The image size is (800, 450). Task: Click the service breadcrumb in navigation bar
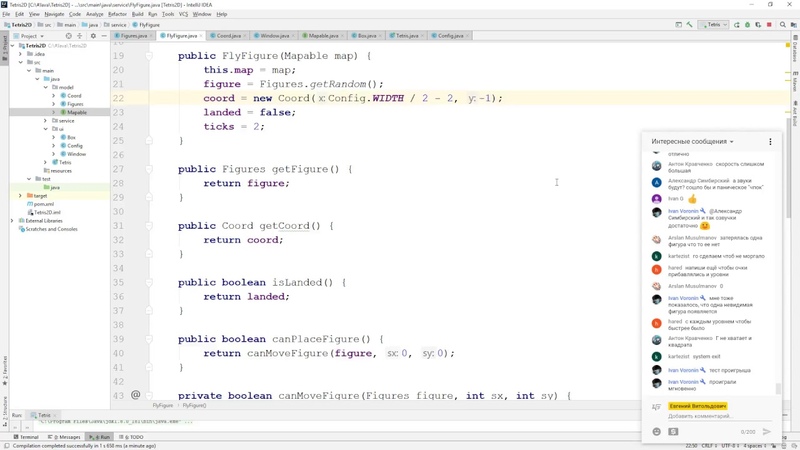tap(115, 24)
